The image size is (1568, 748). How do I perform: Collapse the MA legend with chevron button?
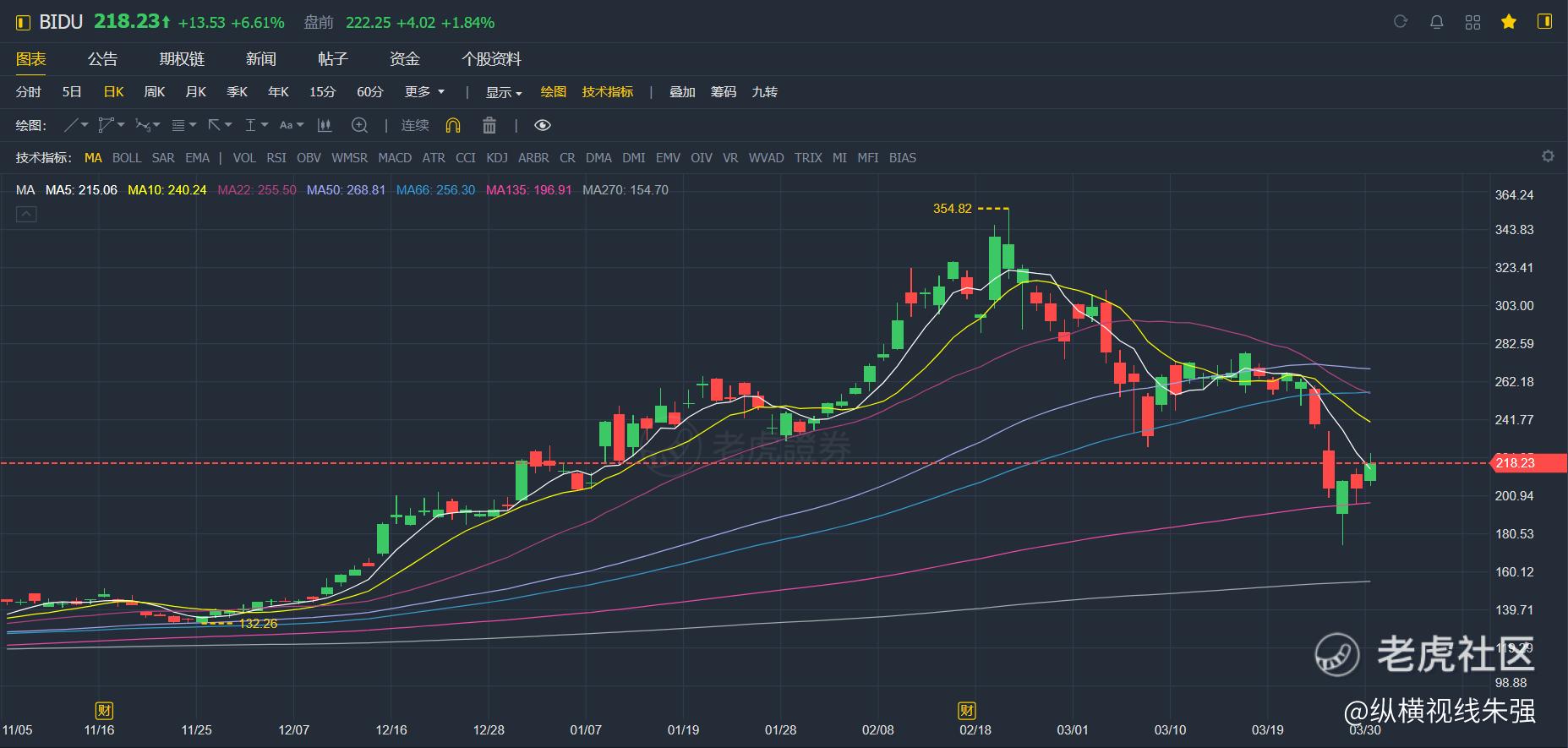coord(26,215)
